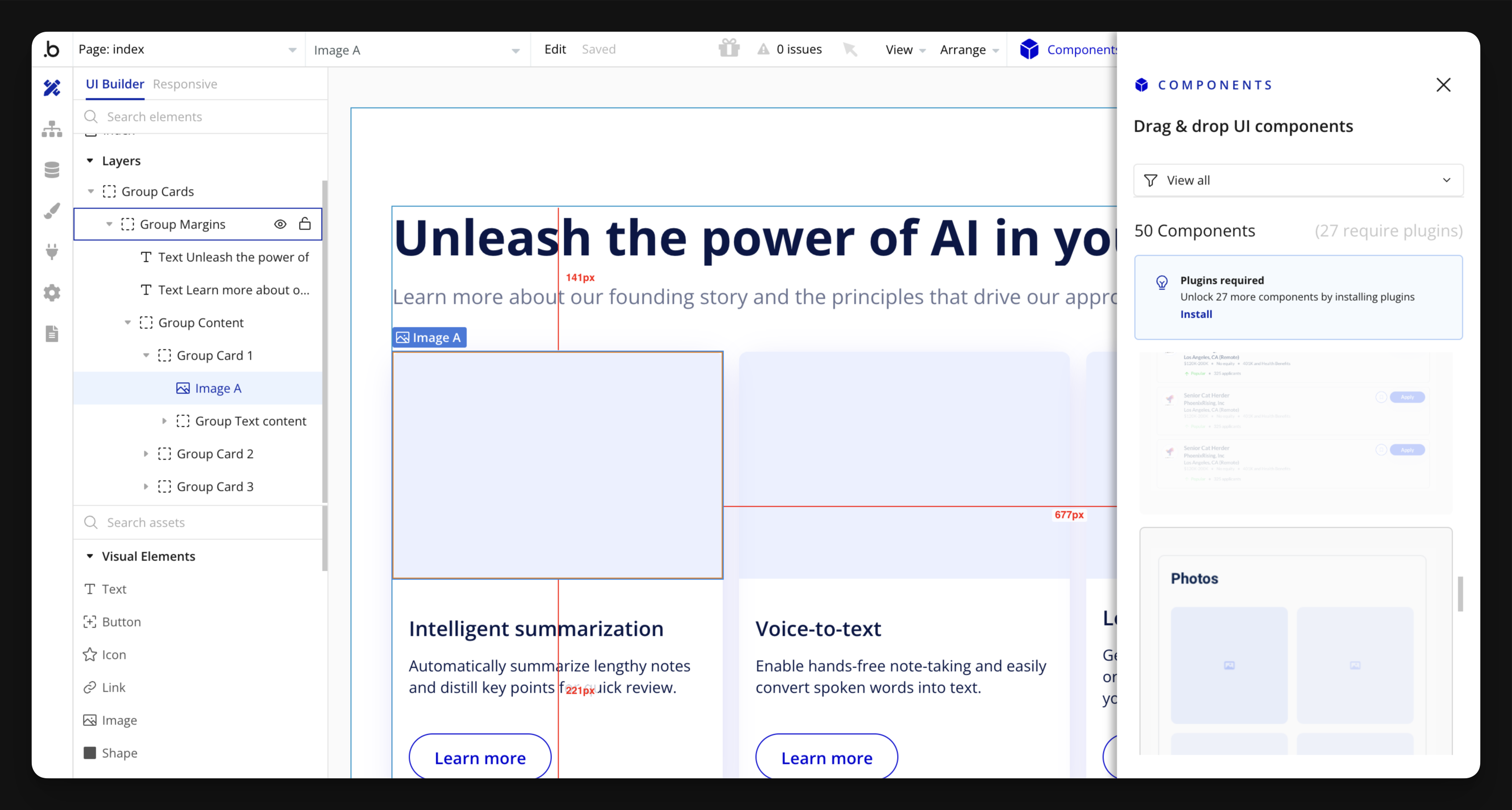Click the Image A label tag on canvas

click(429, 337)
